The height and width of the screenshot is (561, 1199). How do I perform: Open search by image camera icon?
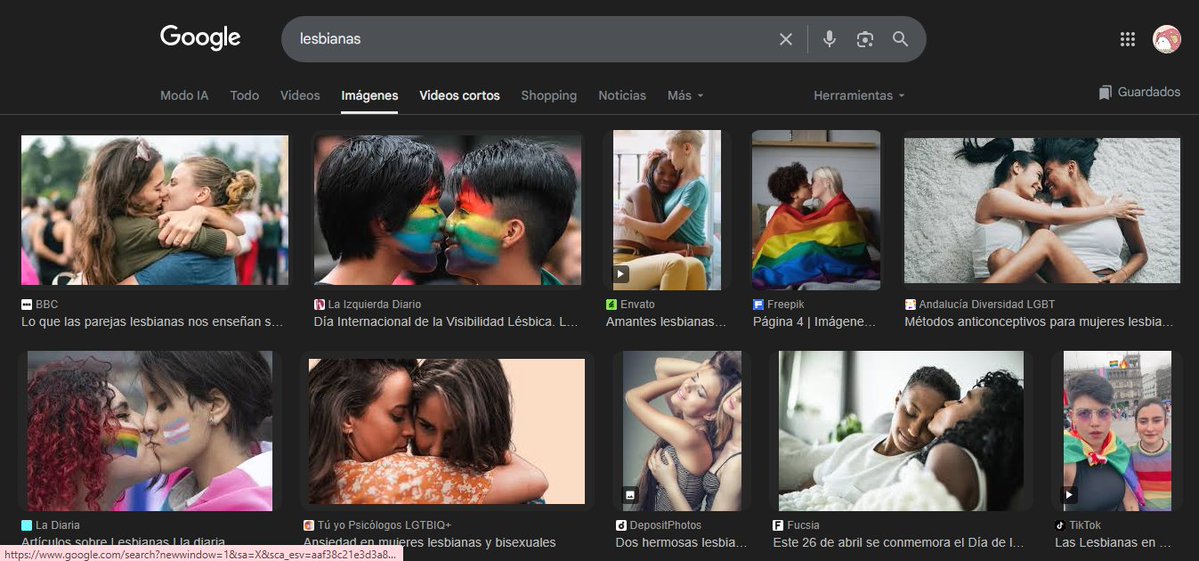pos(865,39)
